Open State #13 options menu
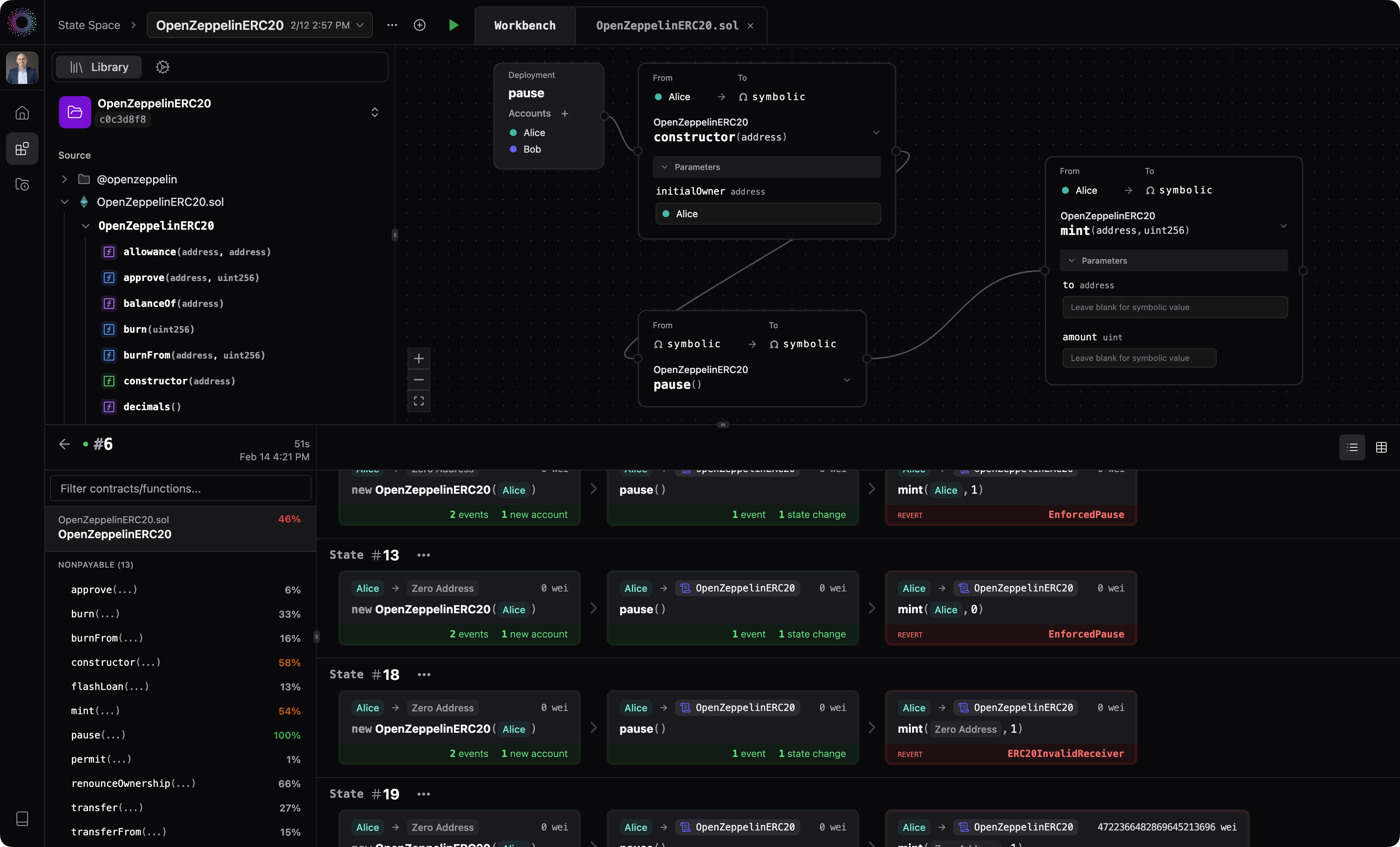Screen dimensions: 1400x847 click(x=424, y=555)
